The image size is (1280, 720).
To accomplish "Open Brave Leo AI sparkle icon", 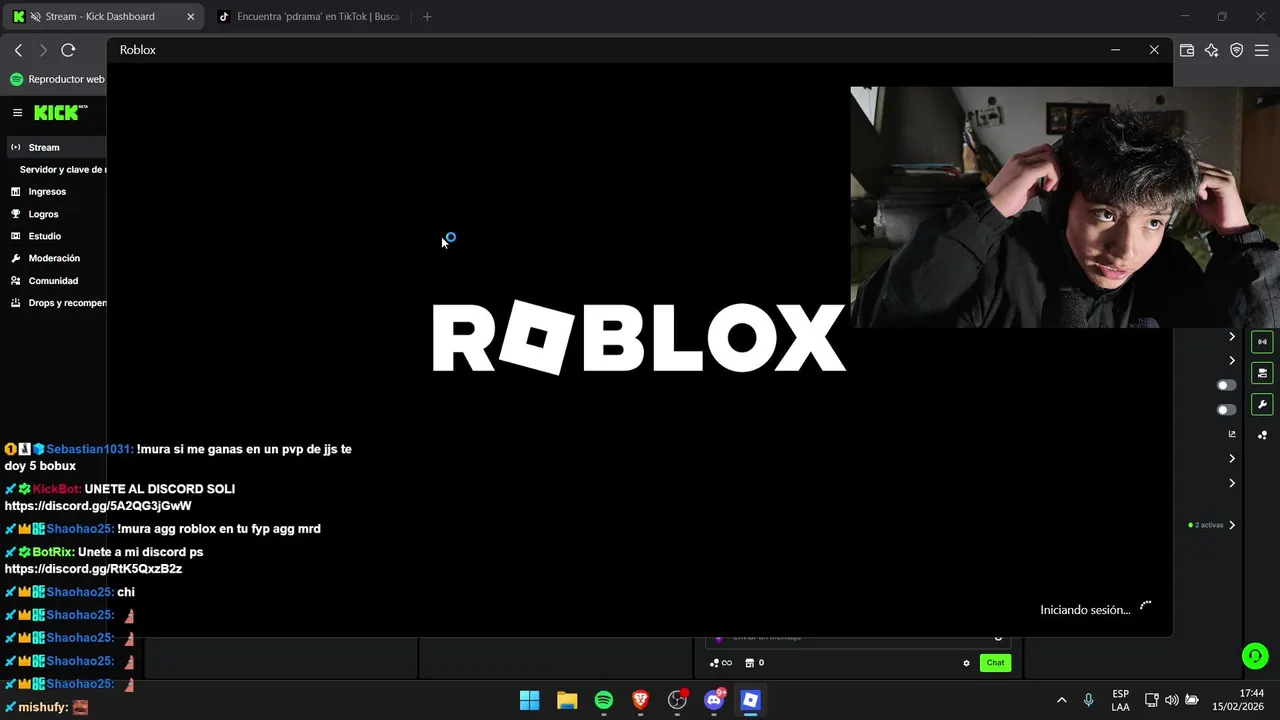I will pos(1212,50).
